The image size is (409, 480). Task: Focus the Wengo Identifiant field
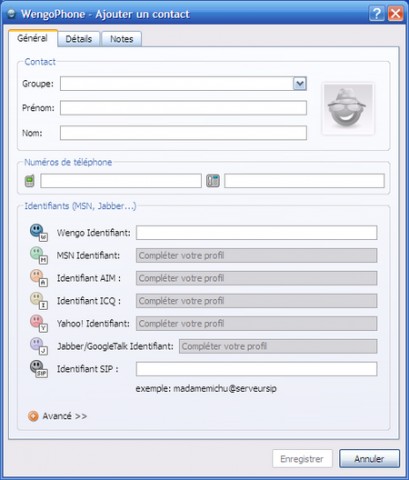coord(256,232)
